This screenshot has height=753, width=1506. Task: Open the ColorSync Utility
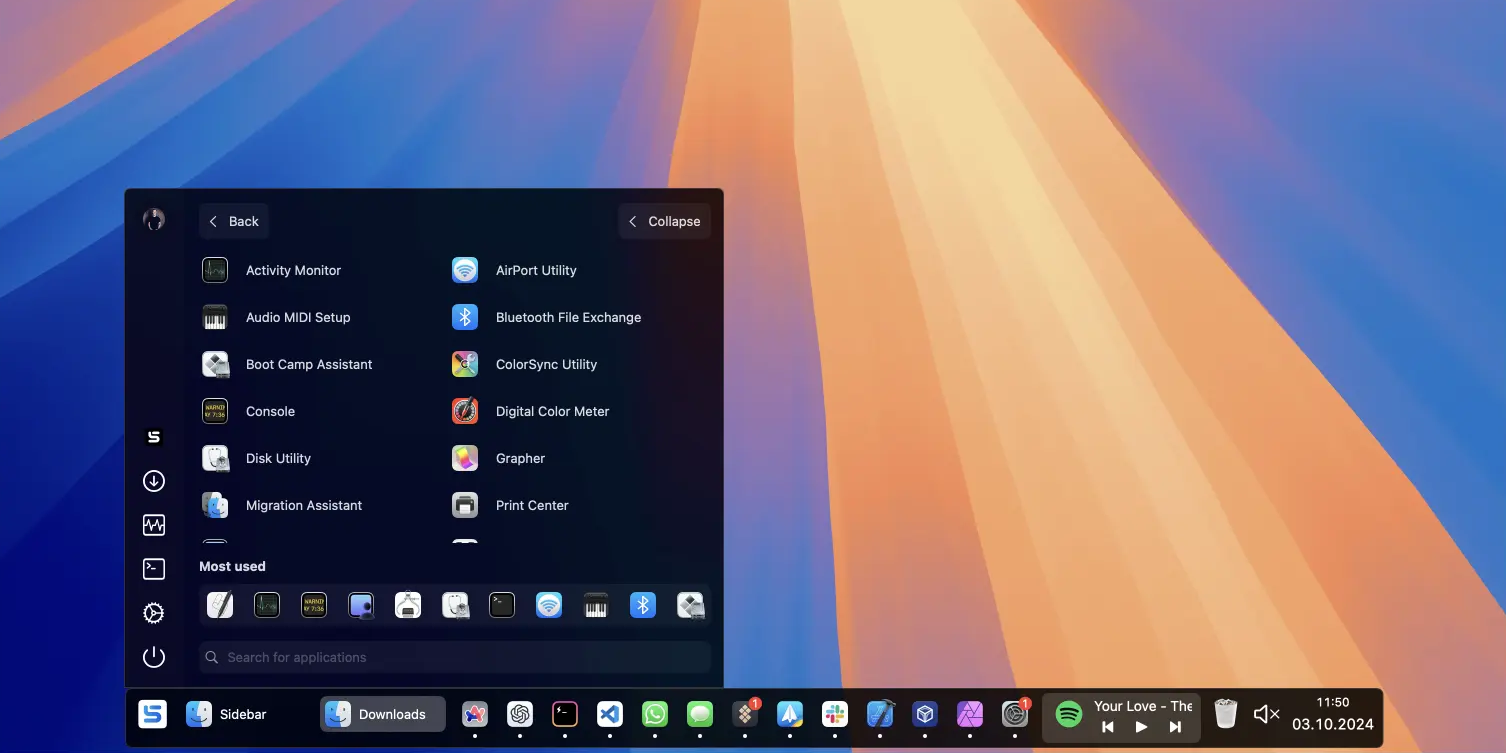coord(546,364)
